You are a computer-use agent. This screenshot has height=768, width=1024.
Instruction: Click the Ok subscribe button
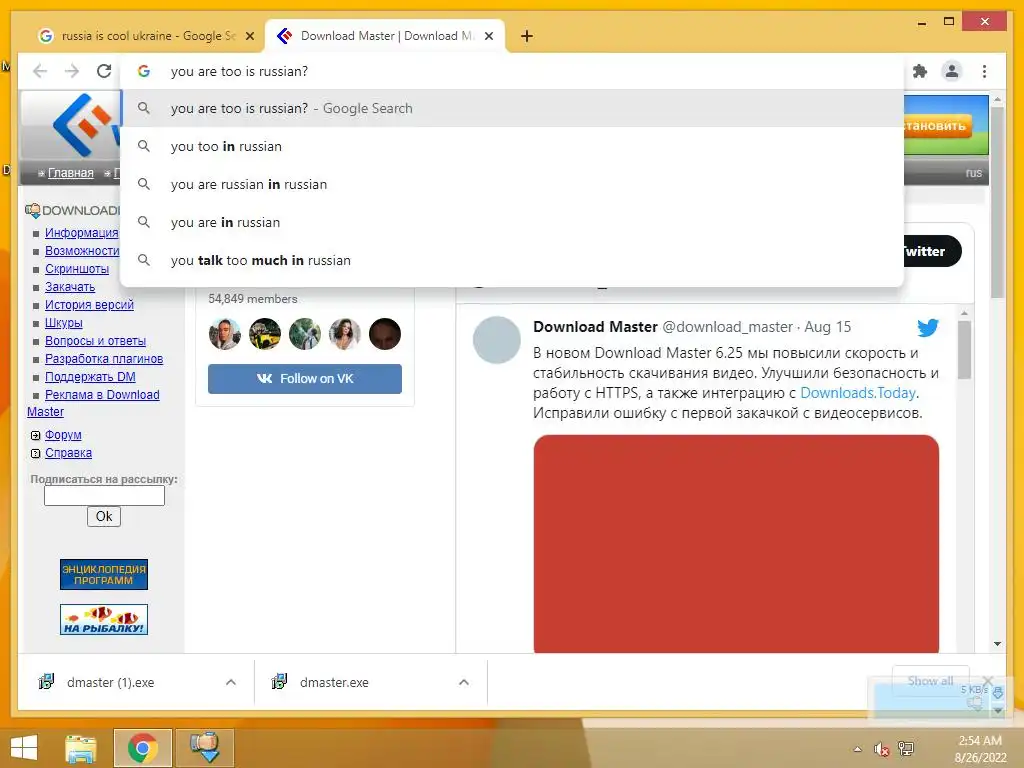[104, 517]
